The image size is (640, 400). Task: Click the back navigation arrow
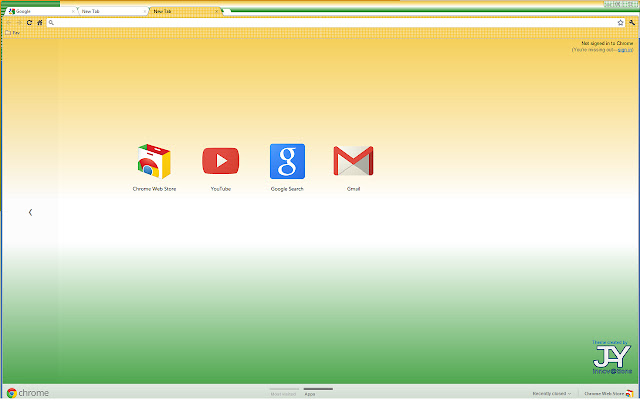(9, 23)
